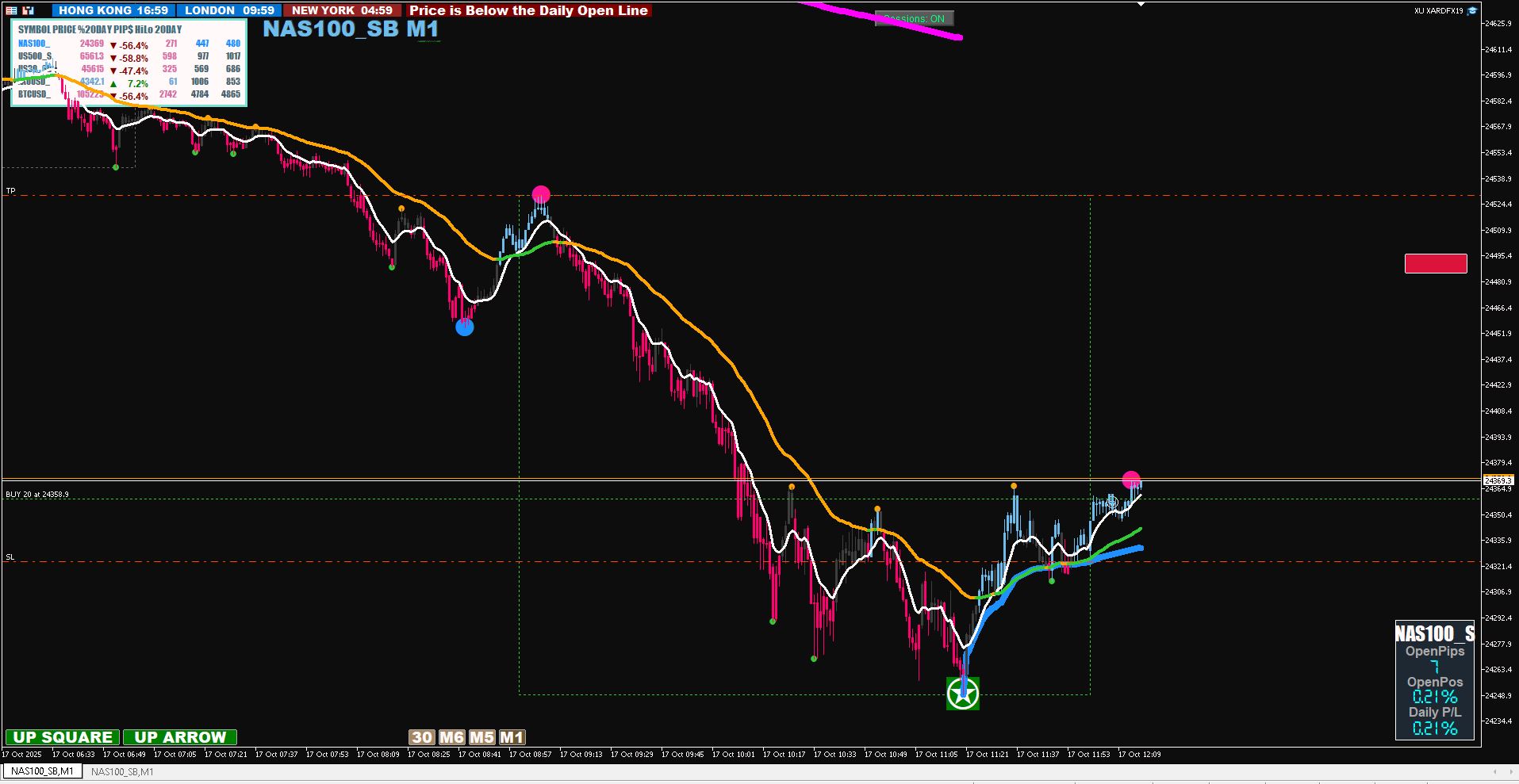
Task: Click the OpenPips label in the info panel
Action: [x=1435, y=652]
